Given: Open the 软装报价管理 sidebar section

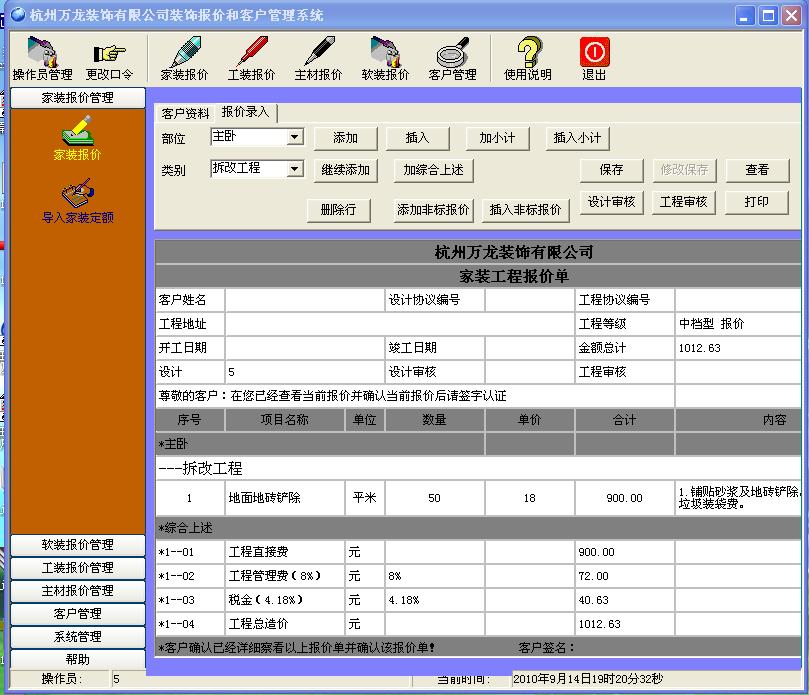Looking at the screenshot, I should (x=77, y=545).
